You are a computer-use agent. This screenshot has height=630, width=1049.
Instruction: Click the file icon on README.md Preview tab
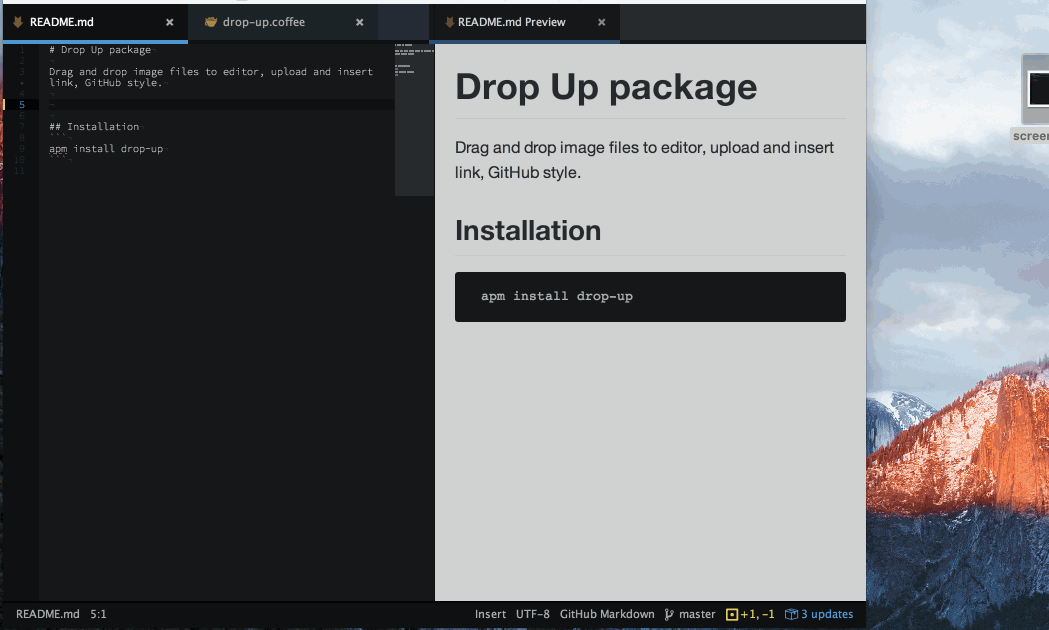pyautogui.click(x=450, y=22)
